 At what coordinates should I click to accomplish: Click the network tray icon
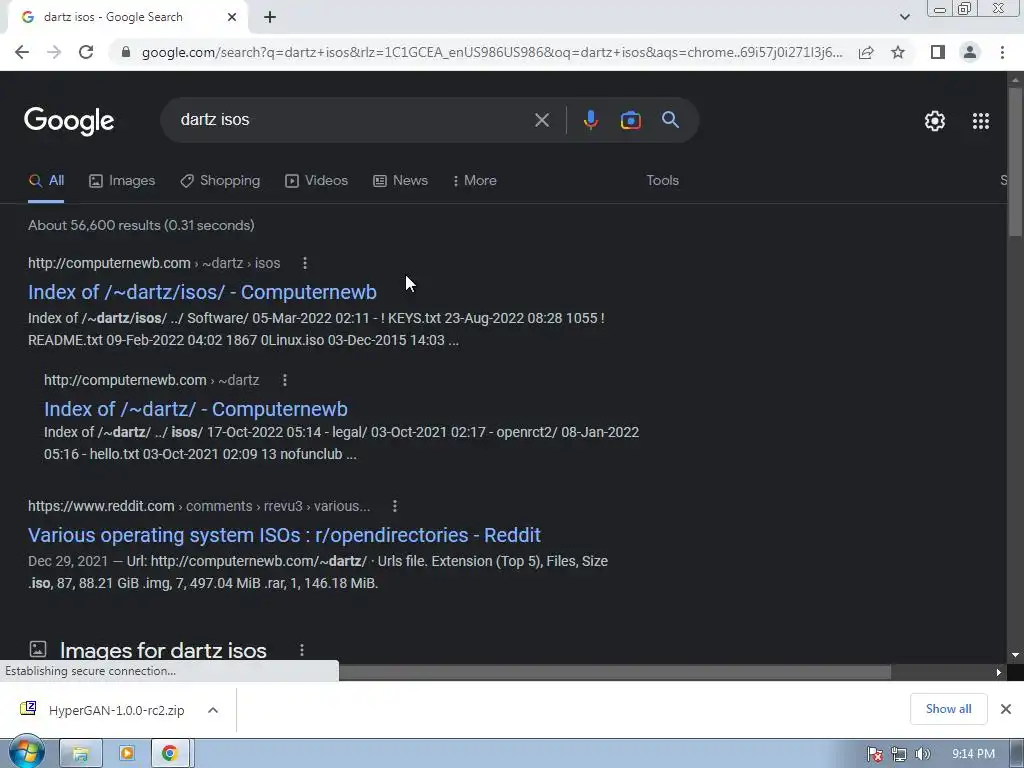click(899, 754)
